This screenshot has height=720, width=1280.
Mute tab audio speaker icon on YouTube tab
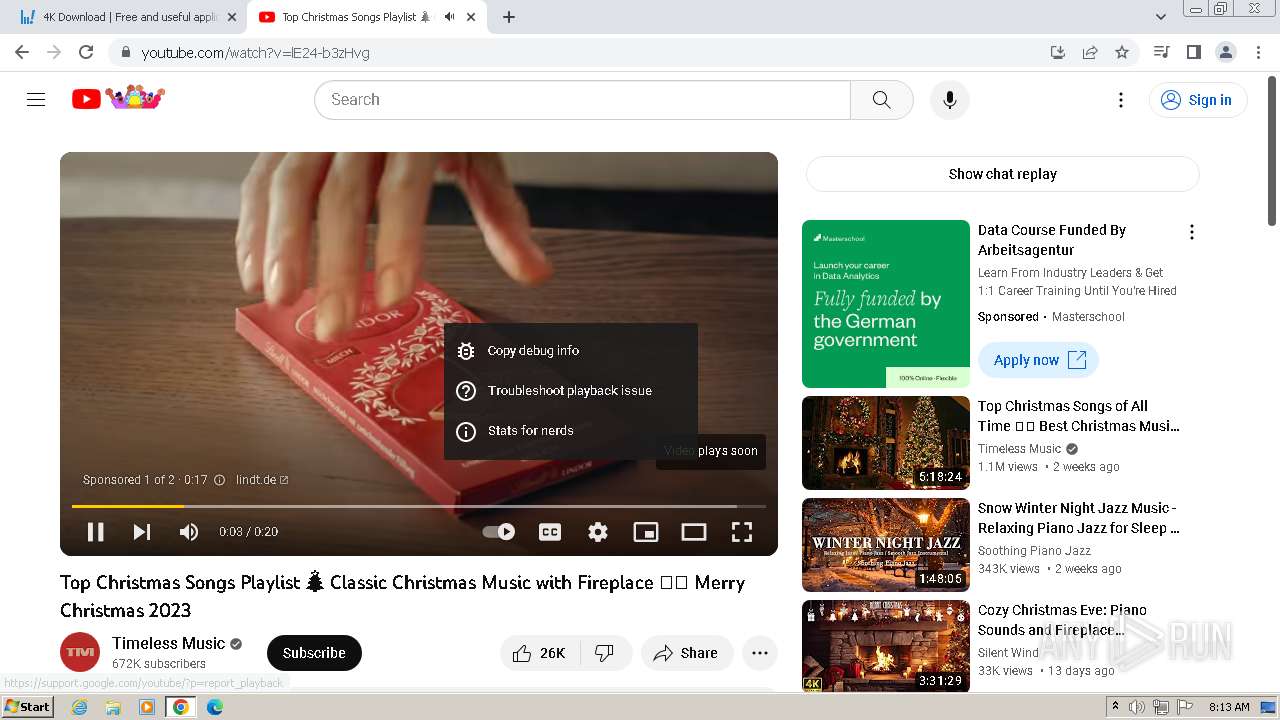click(449, 17)
